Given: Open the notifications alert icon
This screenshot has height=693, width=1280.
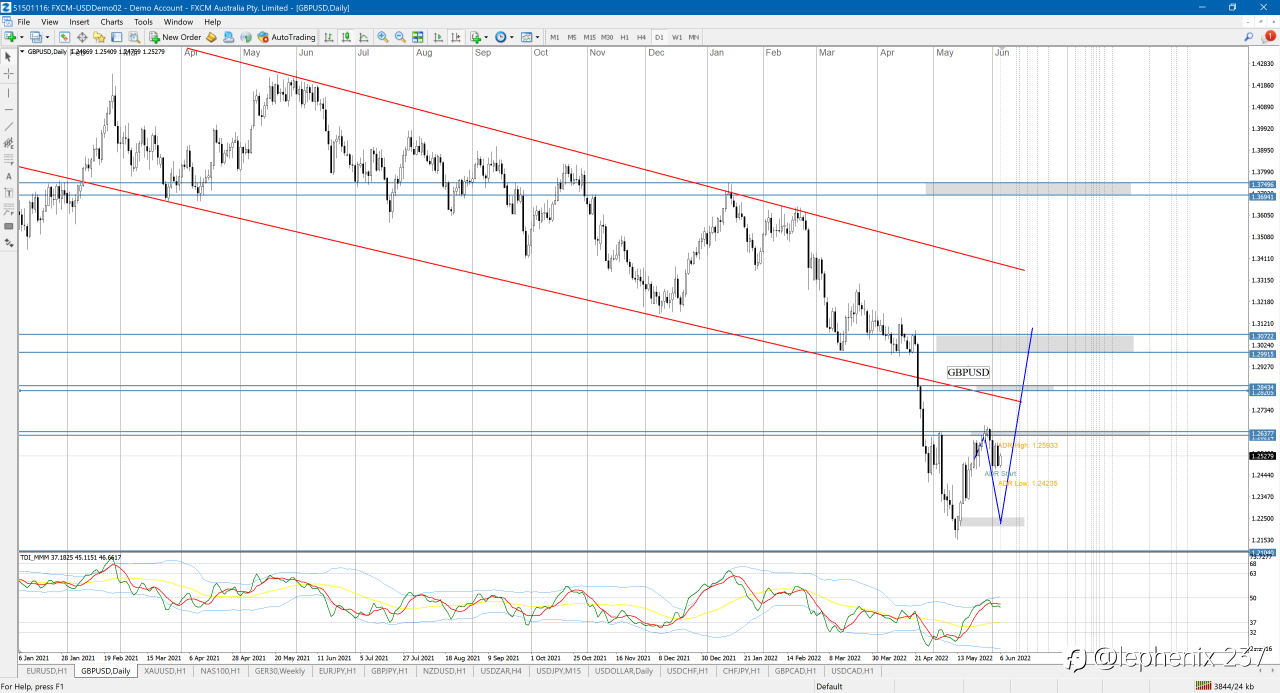Looking at the screenshot, I should coord(1270,36).
